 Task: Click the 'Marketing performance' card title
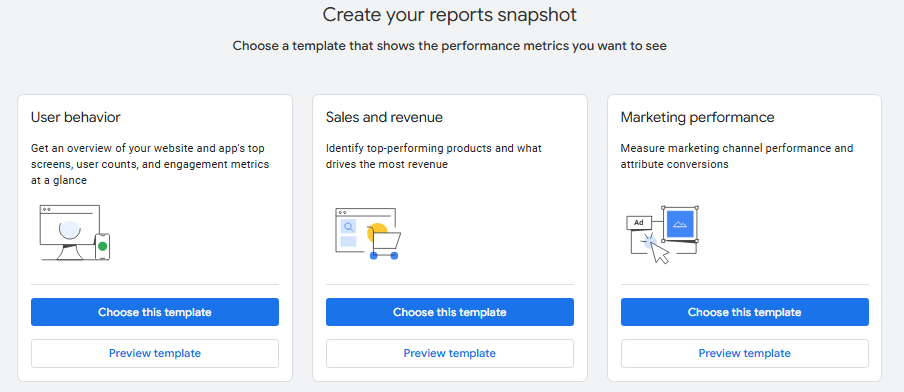(697, 118)
